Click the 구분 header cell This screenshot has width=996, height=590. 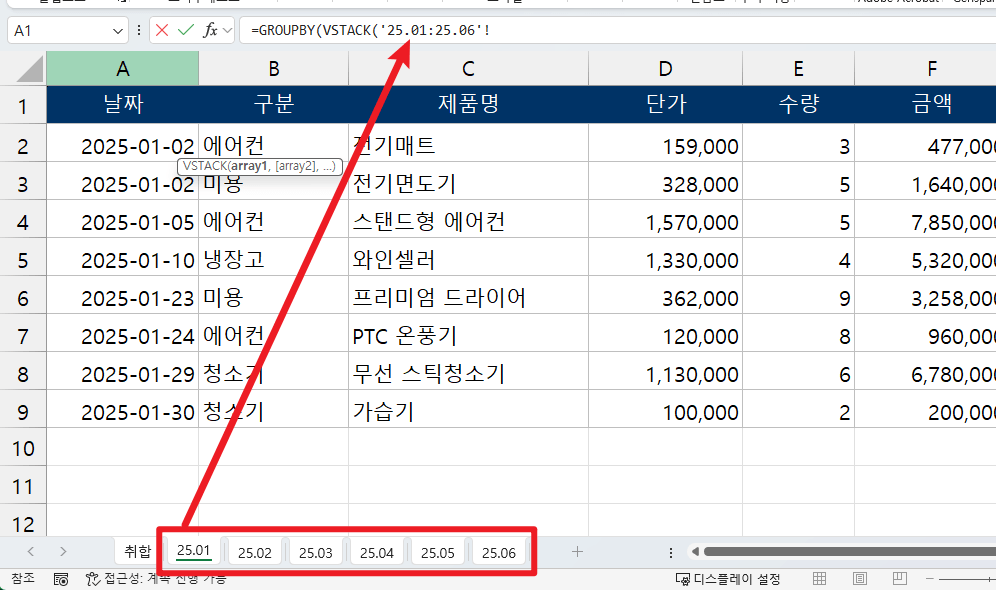274,104
